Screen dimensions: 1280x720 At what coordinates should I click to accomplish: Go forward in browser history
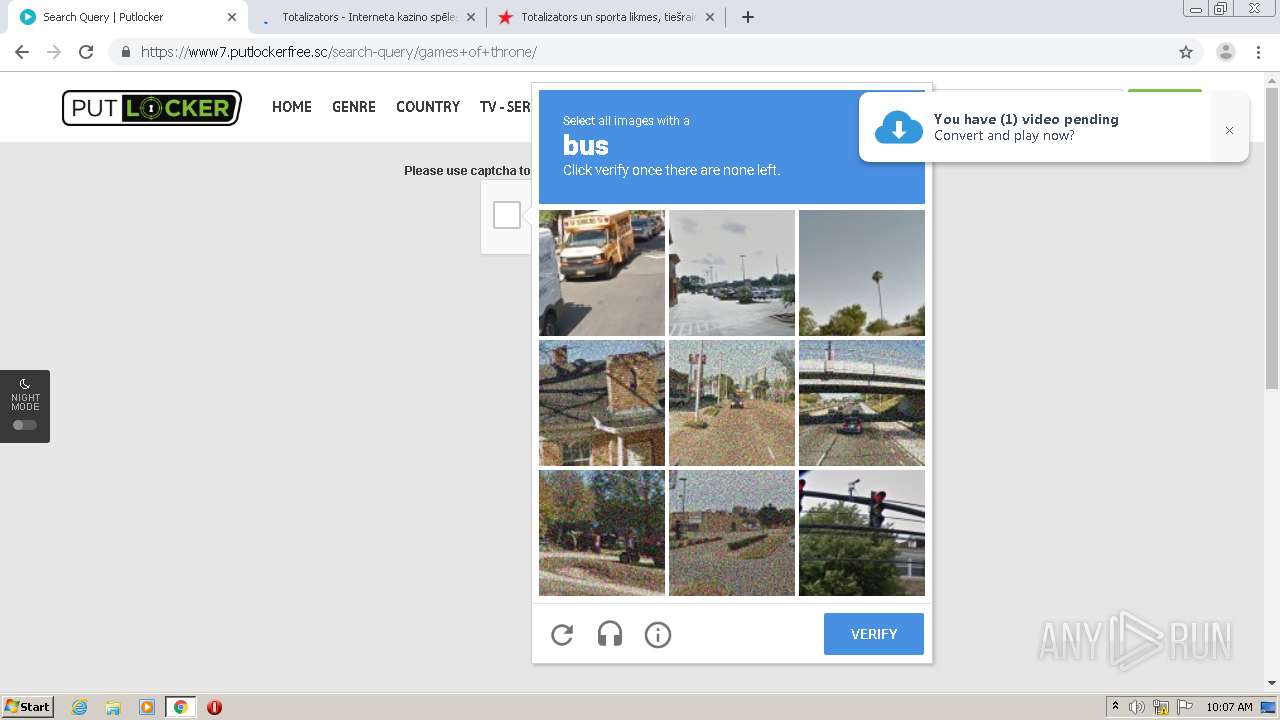54,52
